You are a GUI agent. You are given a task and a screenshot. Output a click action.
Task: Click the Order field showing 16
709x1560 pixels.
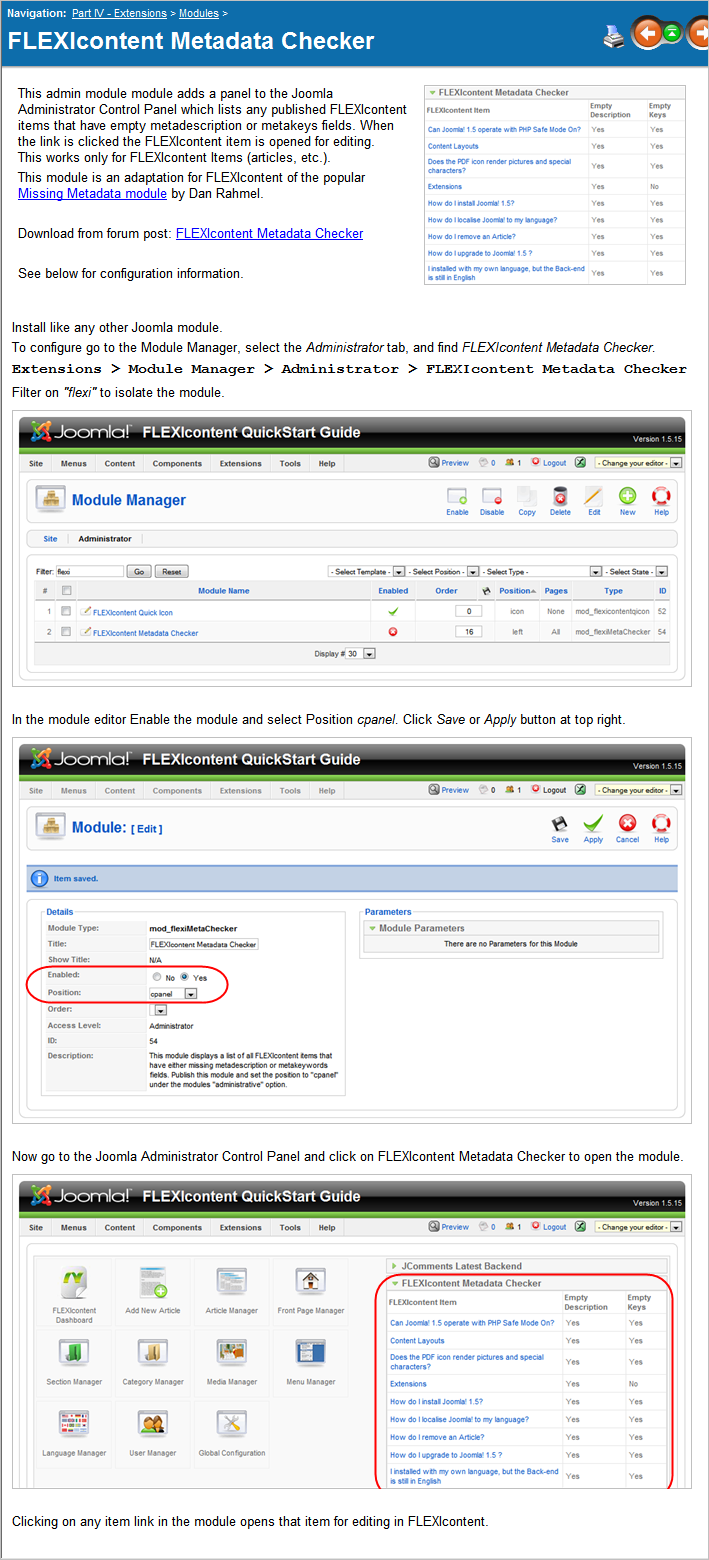click(468, 632)
